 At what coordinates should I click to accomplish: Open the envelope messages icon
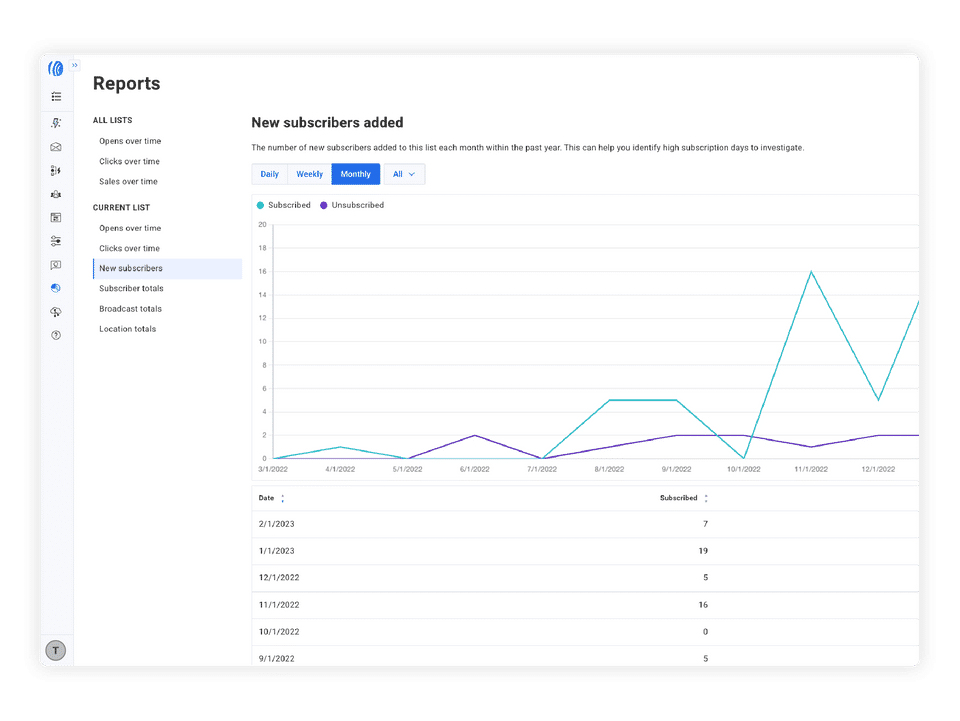pyautogui.click(x=56, y=147)
